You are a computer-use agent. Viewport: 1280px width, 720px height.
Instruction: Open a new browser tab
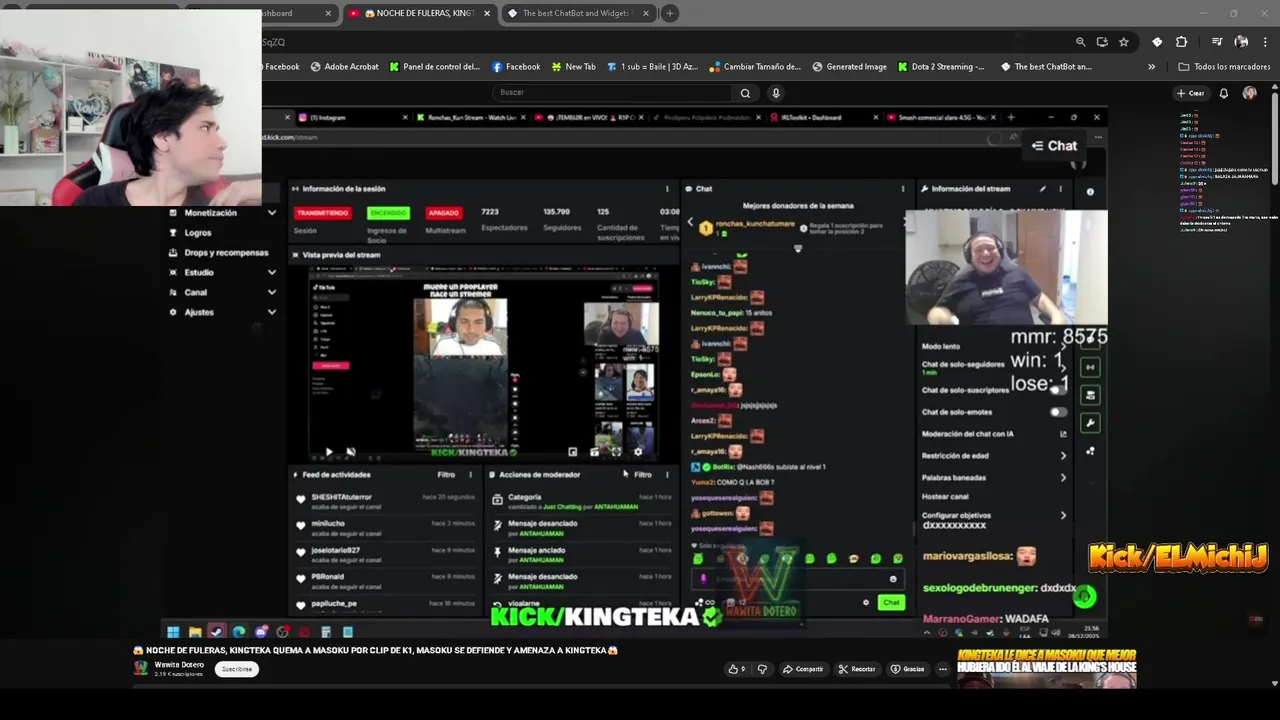tap(670, 13)
